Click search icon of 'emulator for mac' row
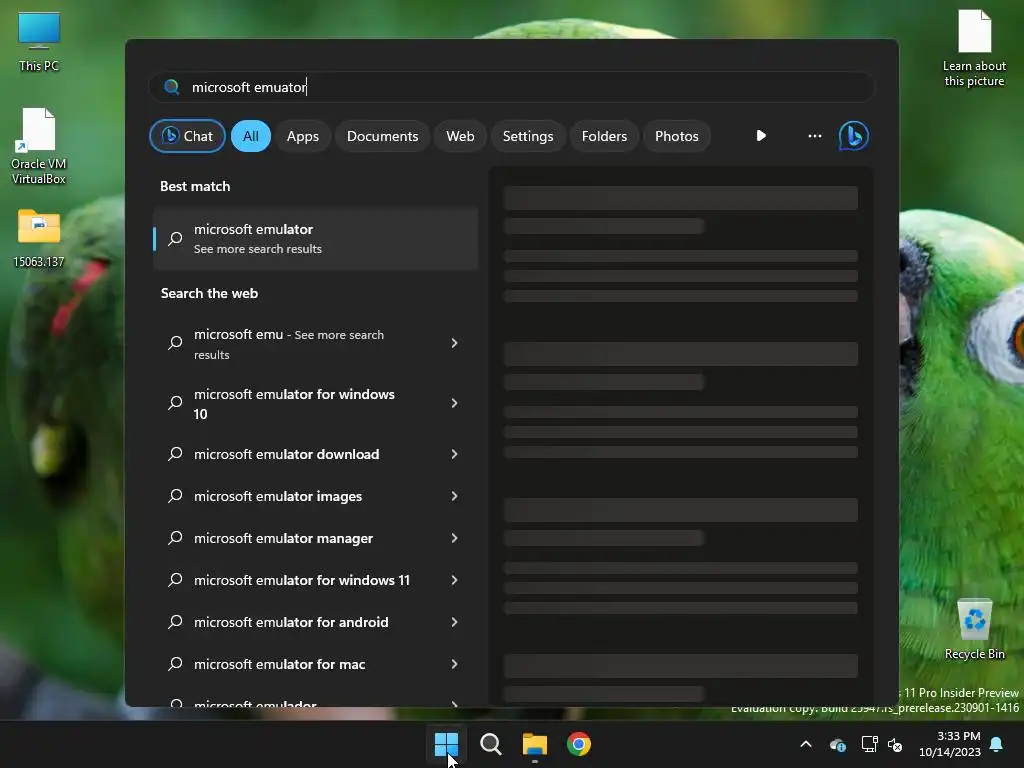This screenshot has width=1024, height=768. [175, 664]
